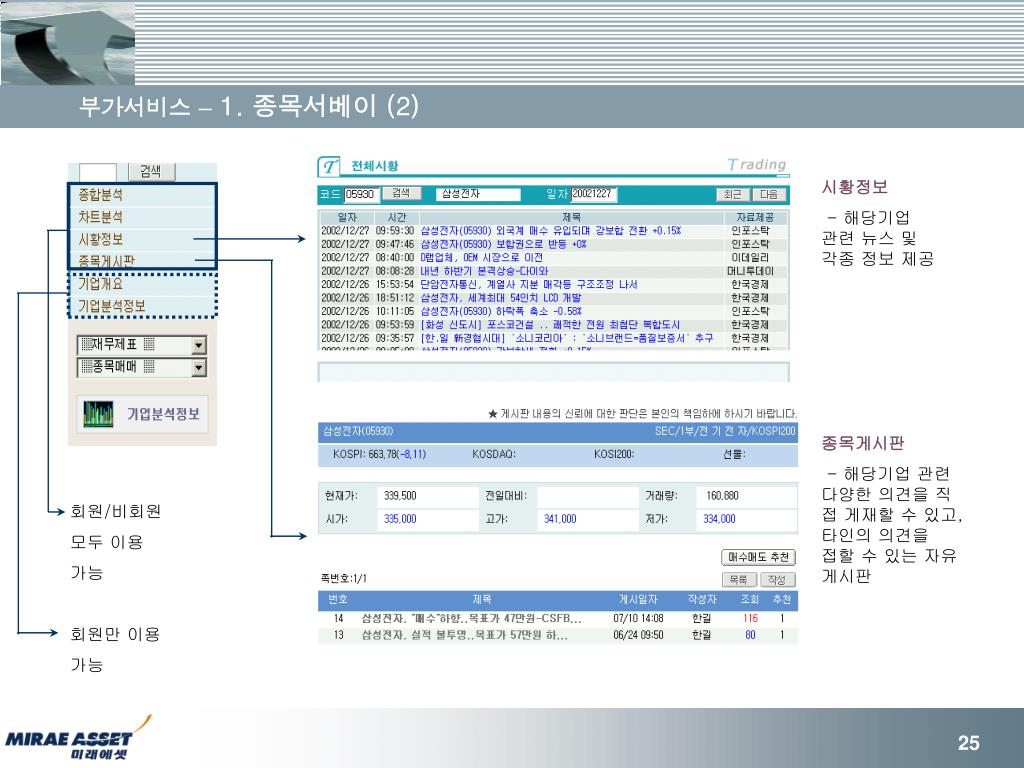
Task: Select 기업개요 in the left menu
Action: 101,284
